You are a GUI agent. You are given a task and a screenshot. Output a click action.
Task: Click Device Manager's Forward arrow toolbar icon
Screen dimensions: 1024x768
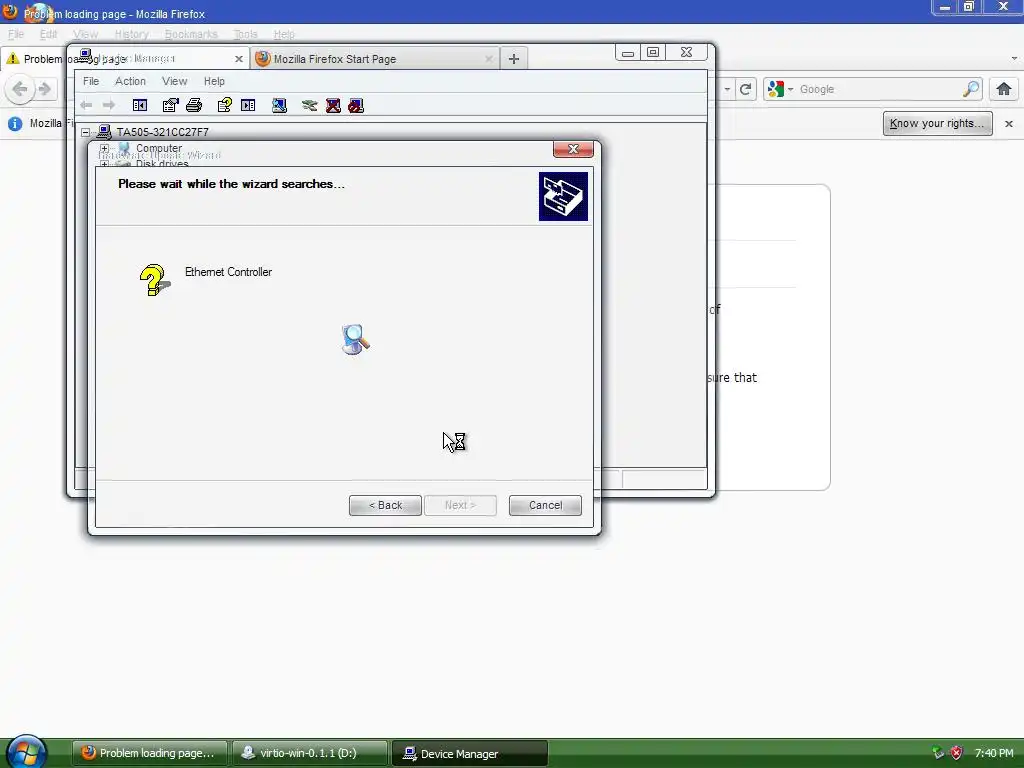(109, 105)
